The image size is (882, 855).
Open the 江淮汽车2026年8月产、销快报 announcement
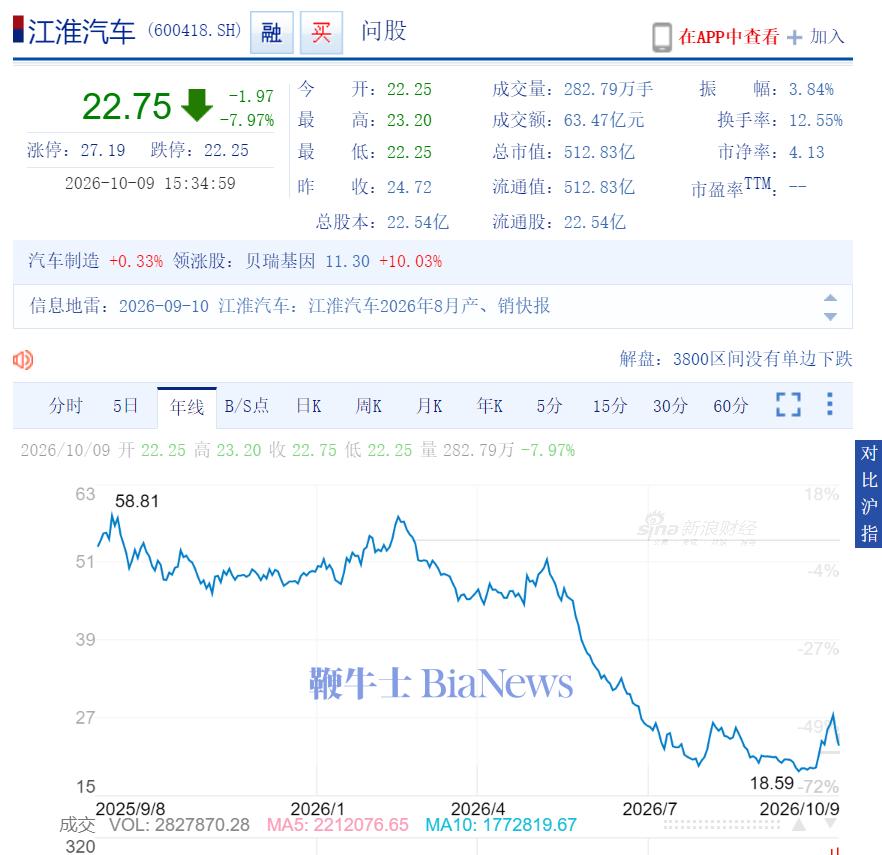(429, 306)
